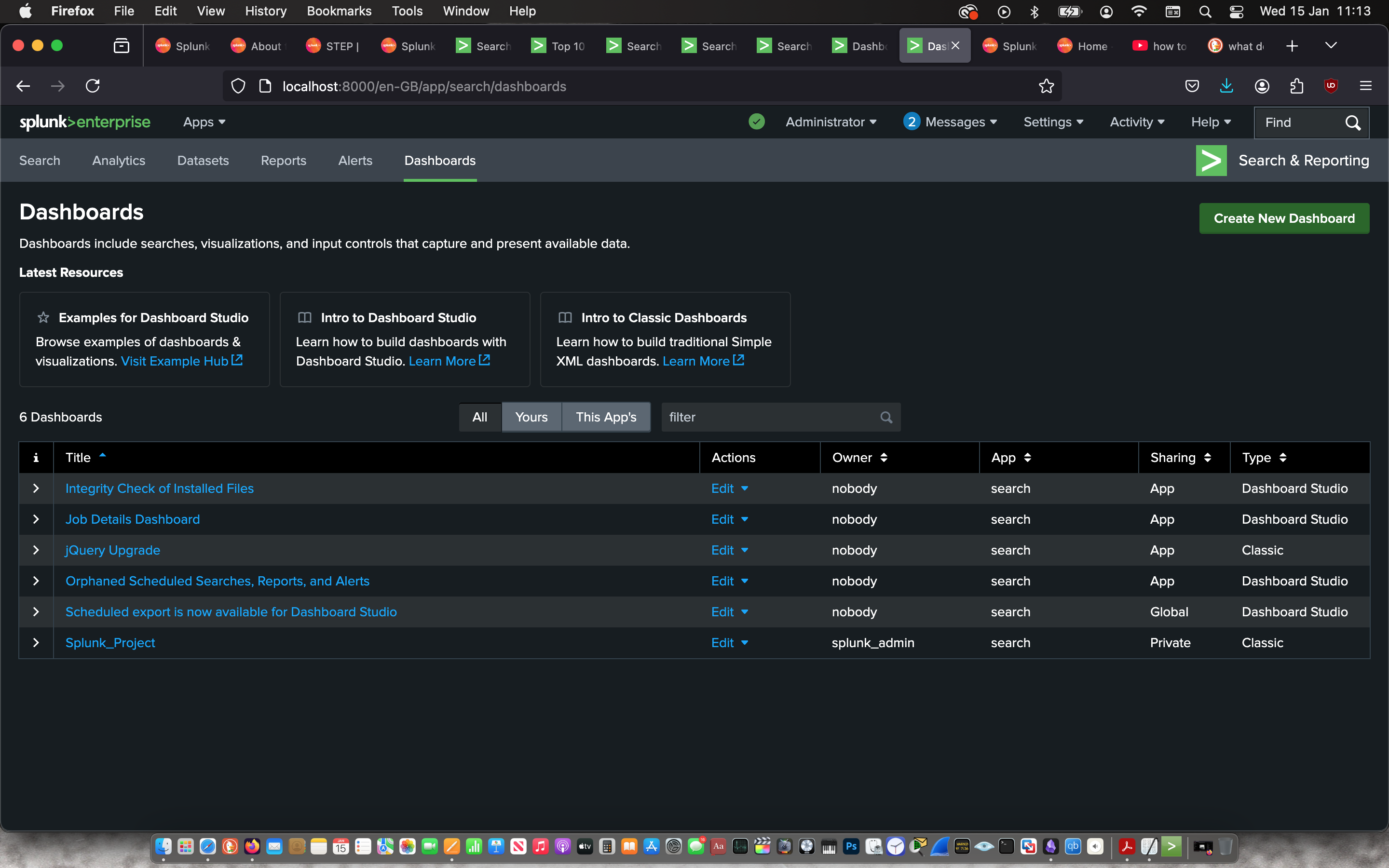Open the Job Details Dashboard link
Image resolution: width=1389 pixels, height=868 pixels.
pos(133,519)
